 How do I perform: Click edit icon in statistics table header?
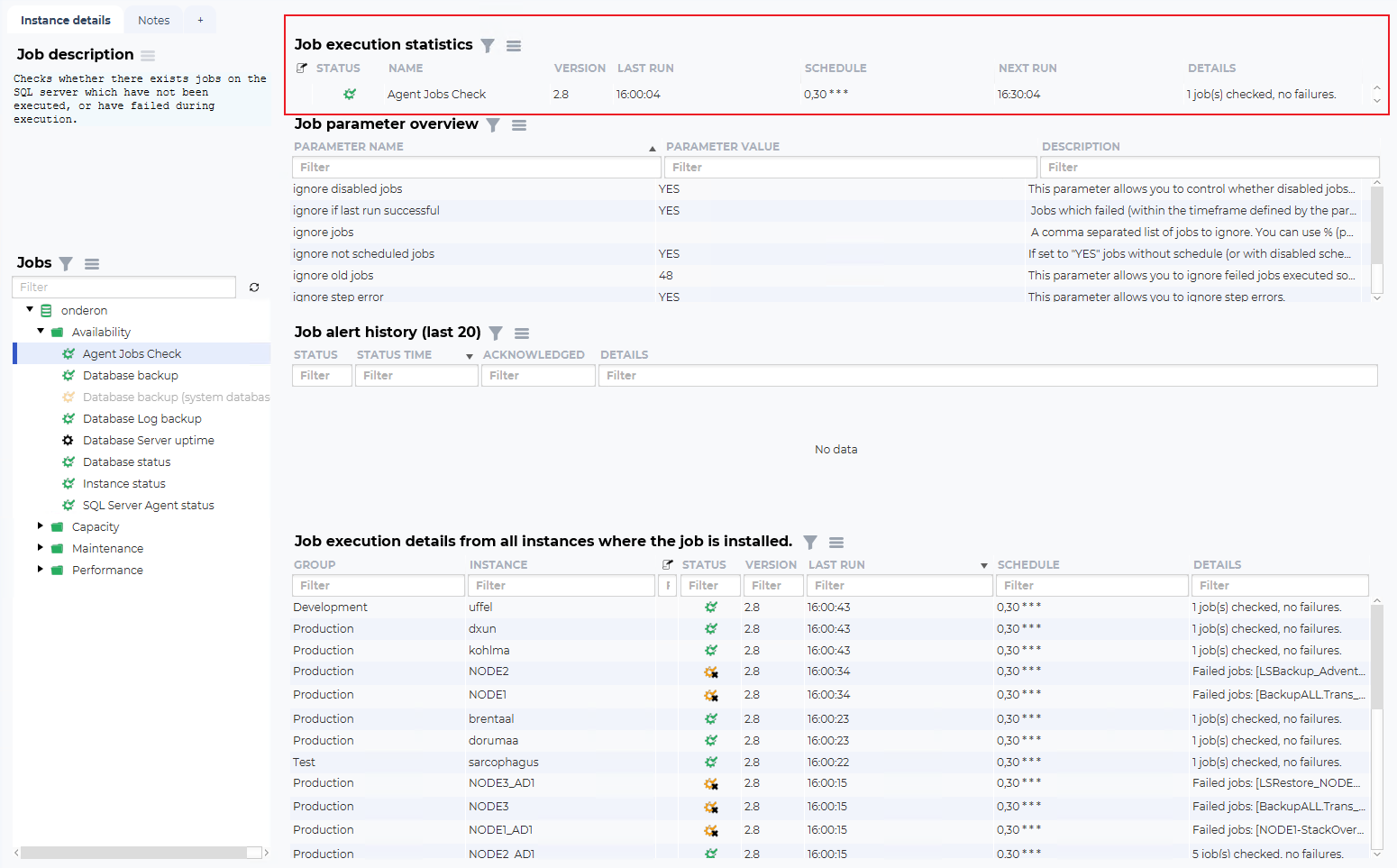[x=302, y=69]
